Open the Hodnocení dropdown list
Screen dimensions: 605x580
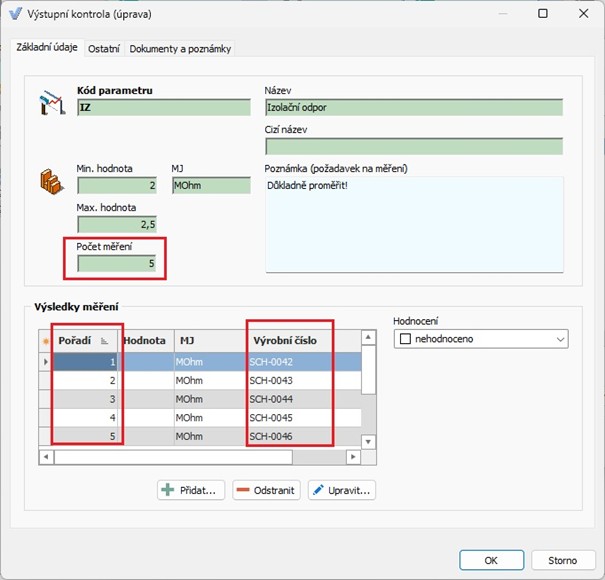[560, 339]
